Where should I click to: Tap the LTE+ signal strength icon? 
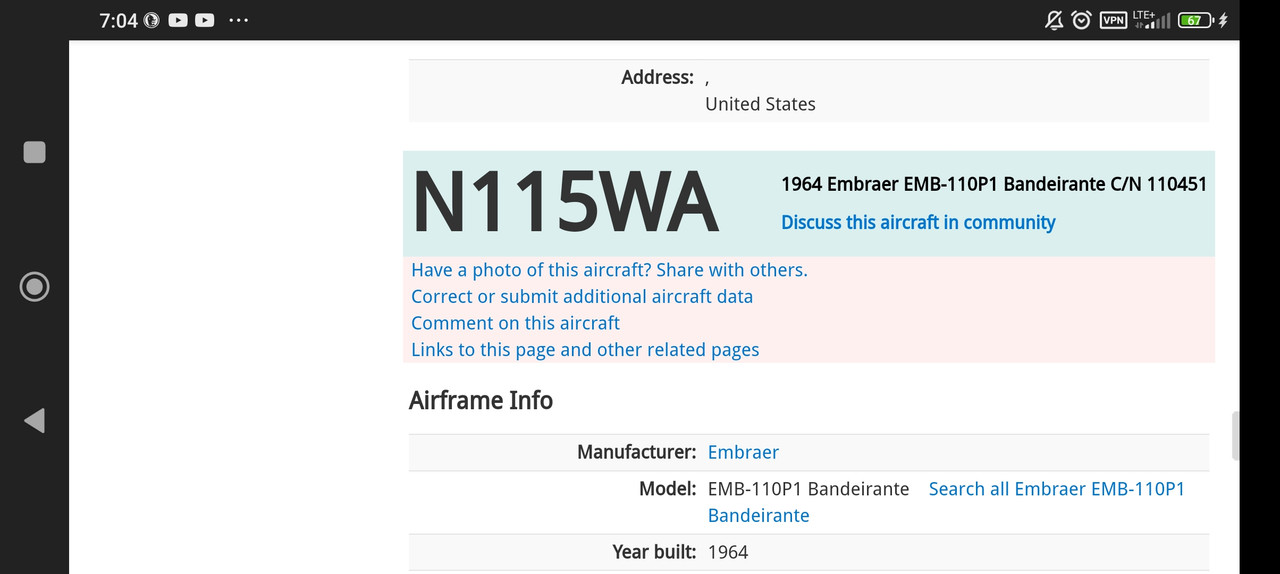click(x=1151, y=20)
